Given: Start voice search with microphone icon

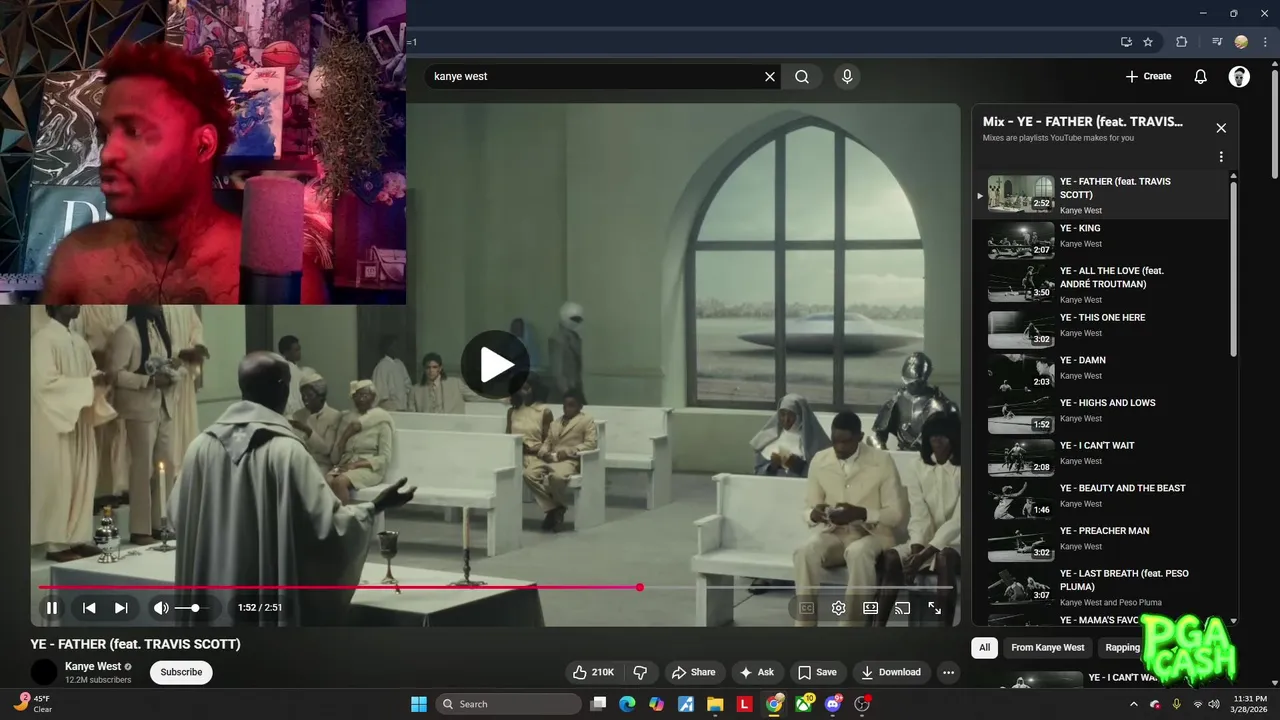Looking at the screenshot, I should pyautogui.click(x=847, y=76).
